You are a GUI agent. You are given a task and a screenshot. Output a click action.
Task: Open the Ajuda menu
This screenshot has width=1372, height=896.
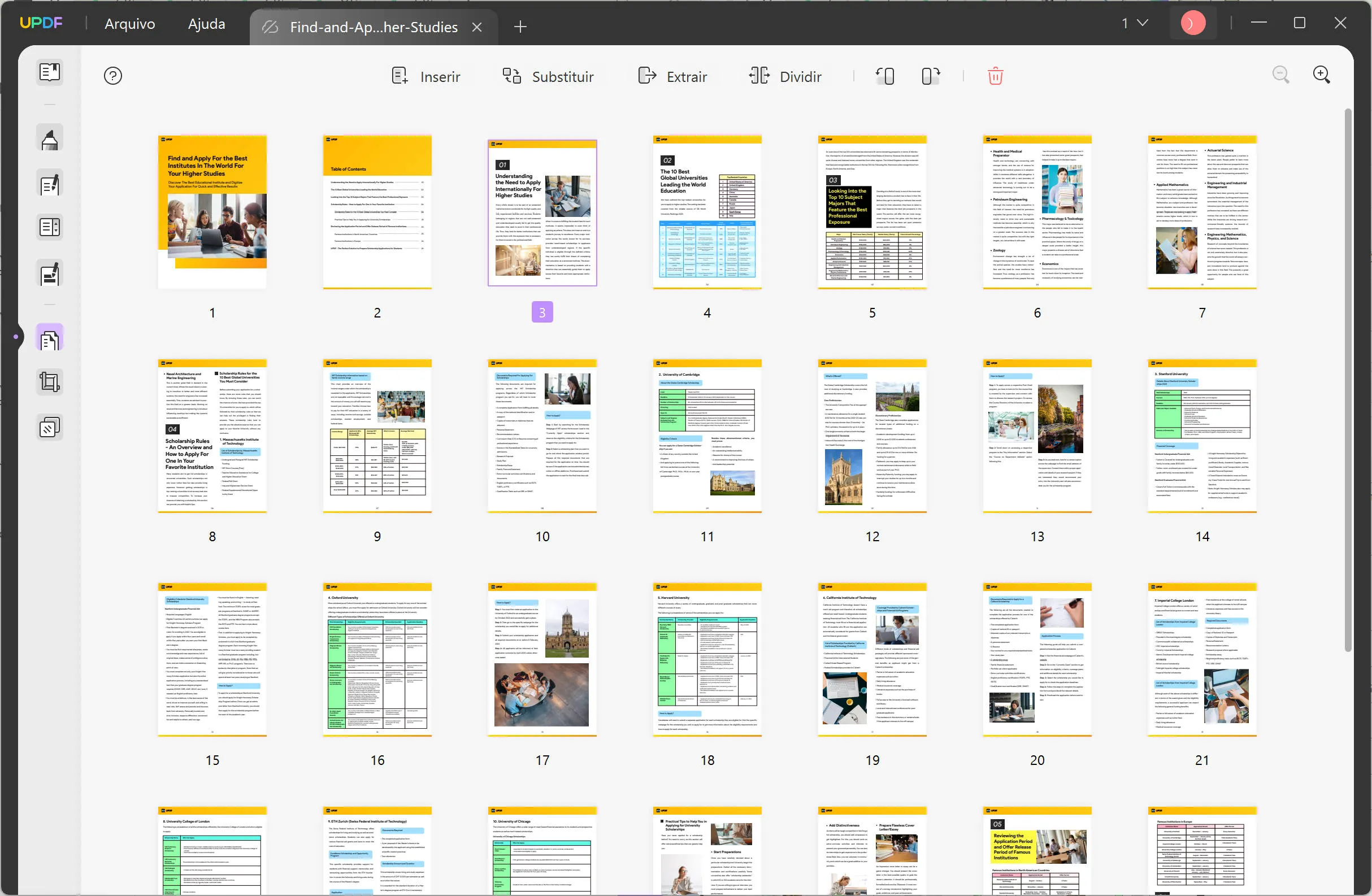tap(205, 23)
